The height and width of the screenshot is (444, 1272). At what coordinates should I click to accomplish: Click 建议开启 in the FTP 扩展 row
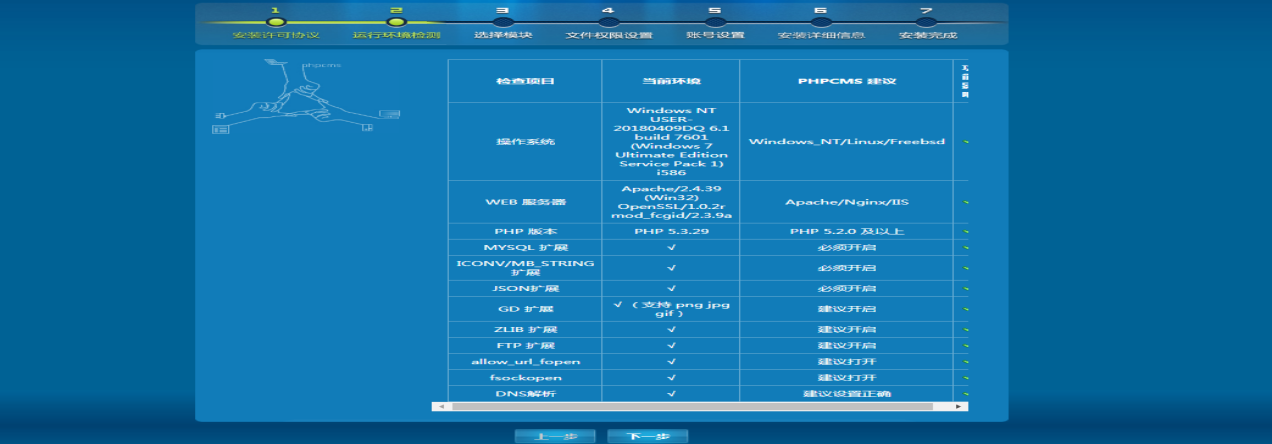846,346
